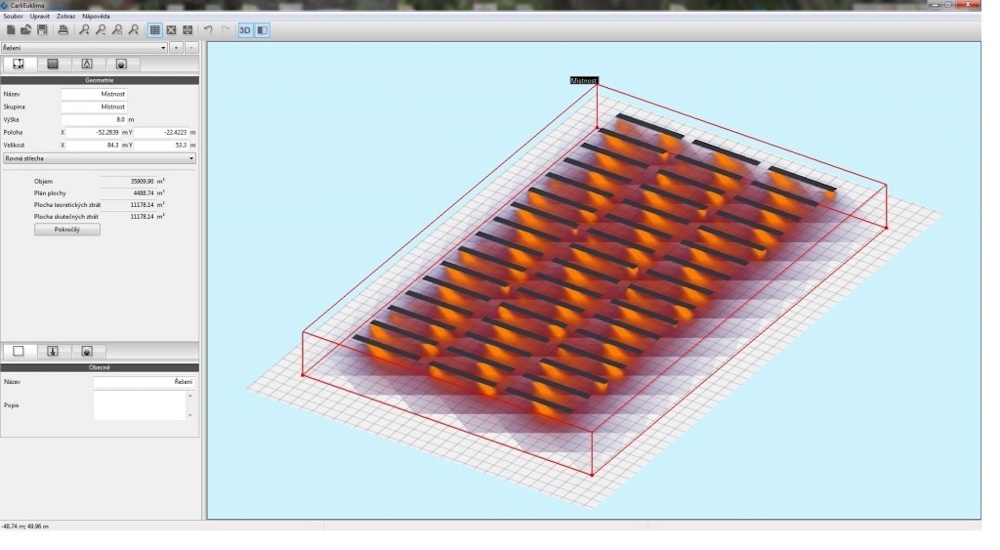Create a new file from the toolbar
The image size is (1000, 550).
(x=11, y=31)
